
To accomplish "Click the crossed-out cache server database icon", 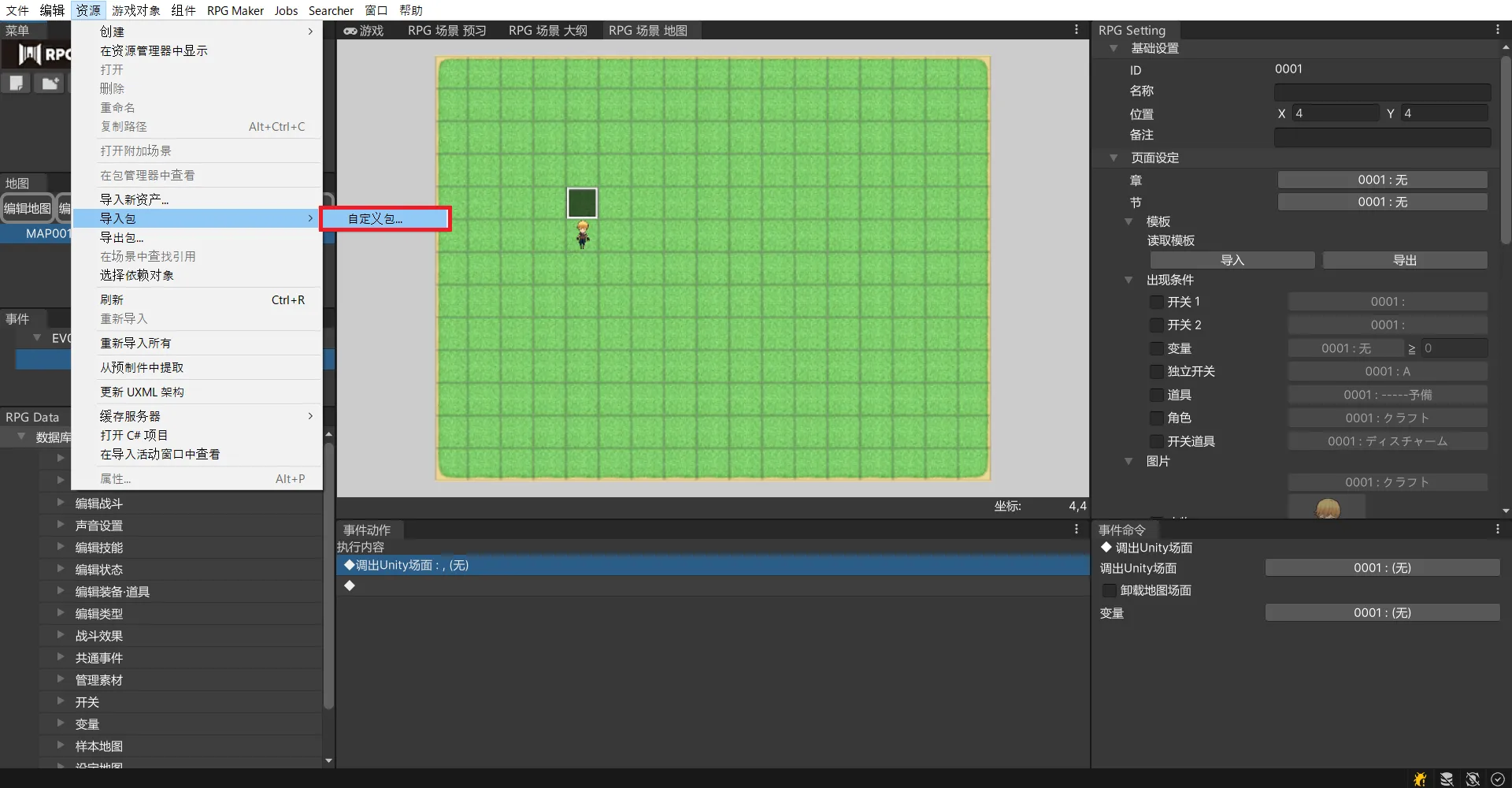I will (1447, 779).
